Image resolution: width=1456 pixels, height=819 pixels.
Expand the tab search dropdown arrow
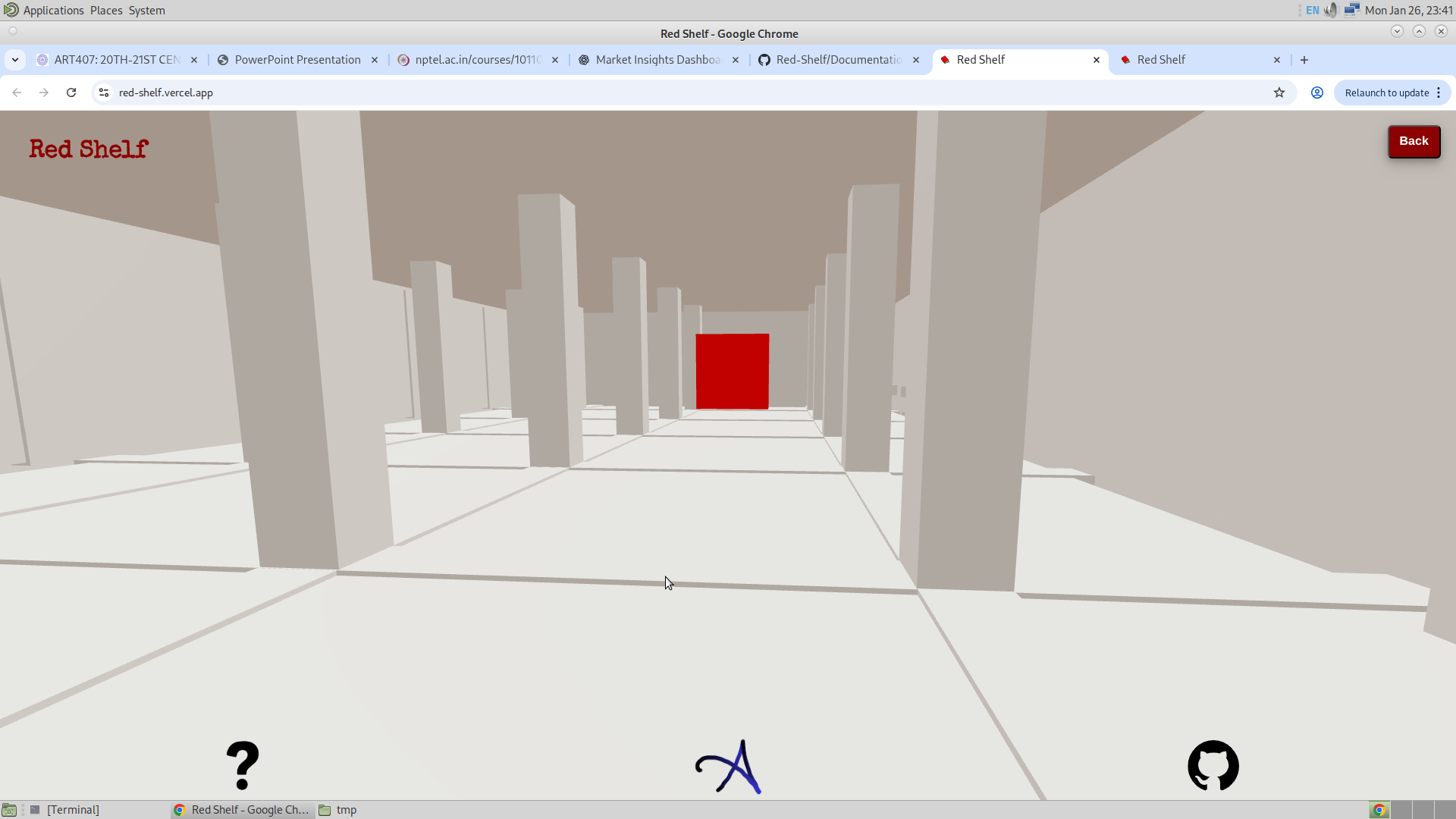coord(15,60)
